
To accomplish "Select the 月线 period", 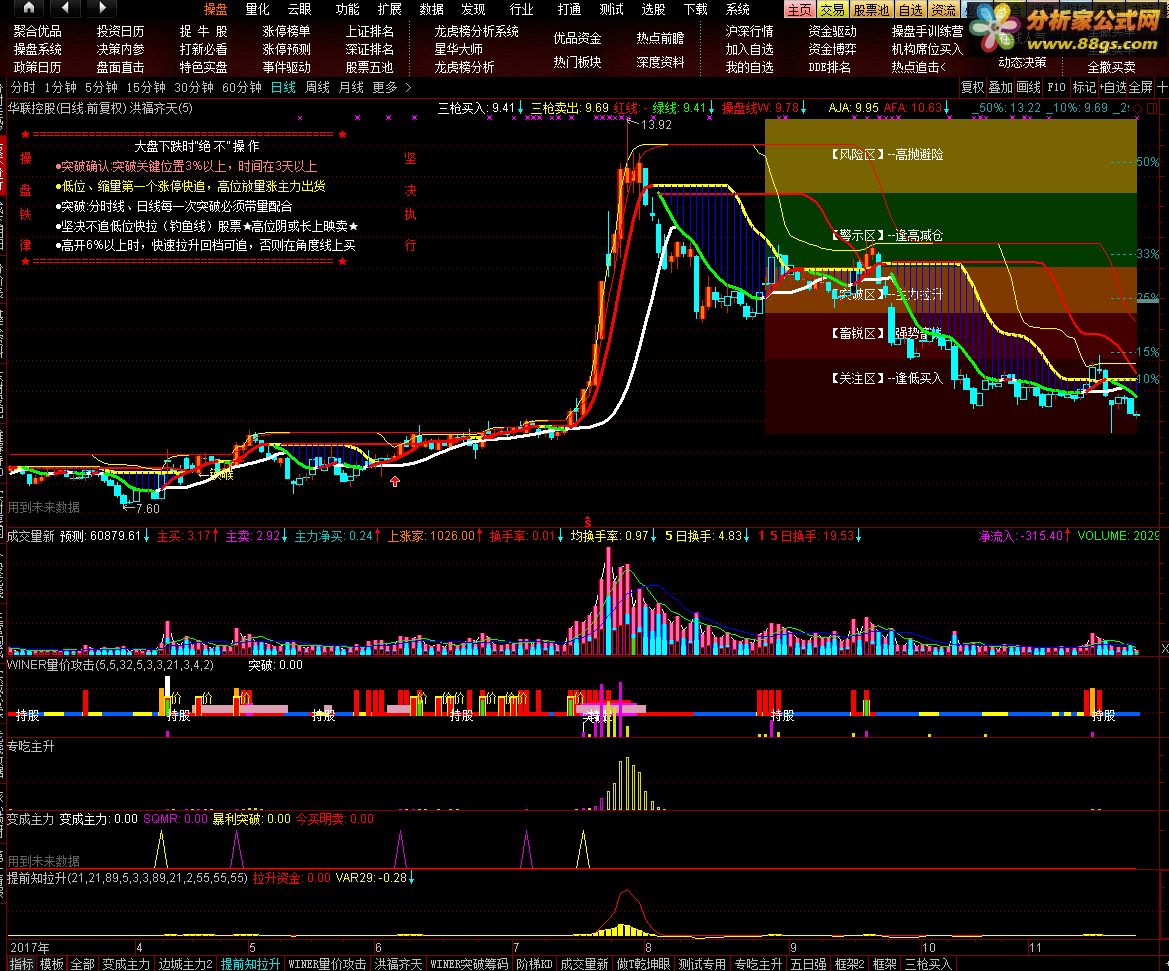I will 351,87.
